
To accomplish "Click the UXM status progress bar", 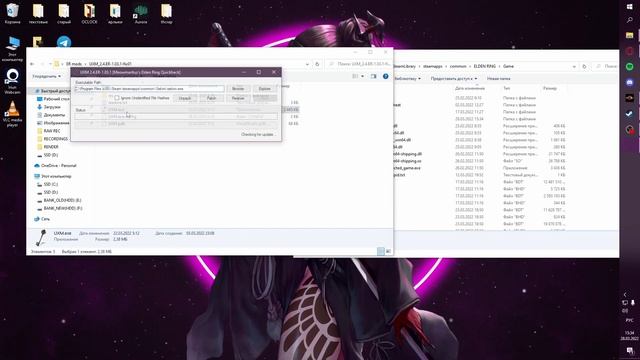I will (x=176, y=117).
